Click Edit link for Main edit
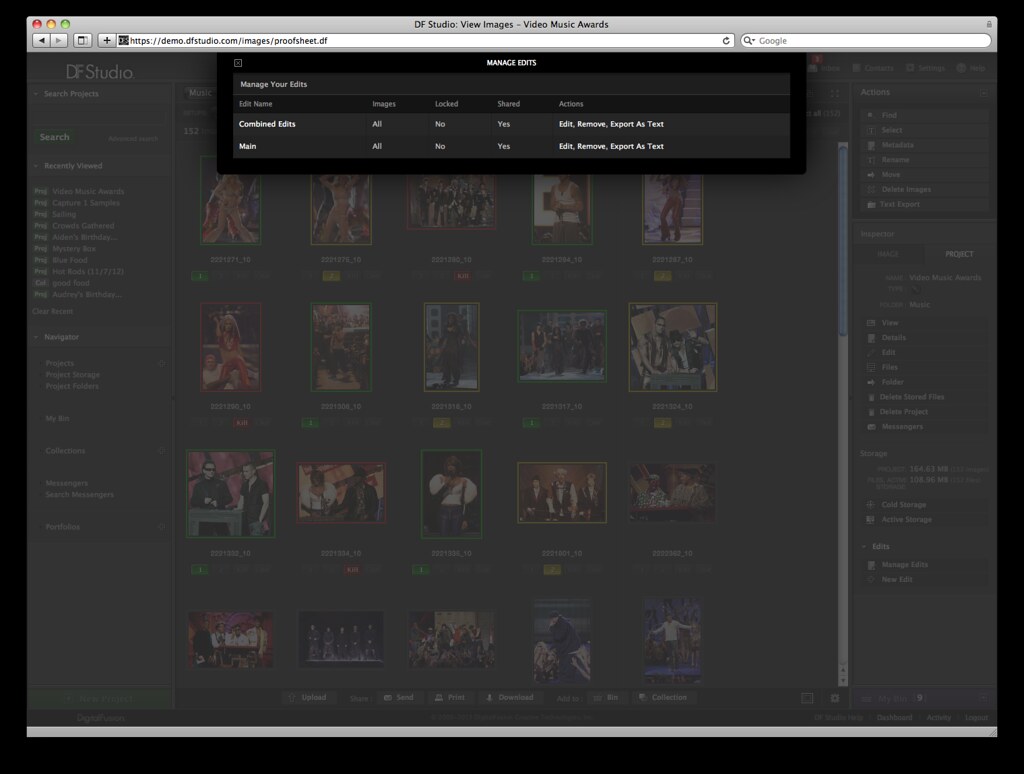1024x774 pixels. (x=566, y=146)
